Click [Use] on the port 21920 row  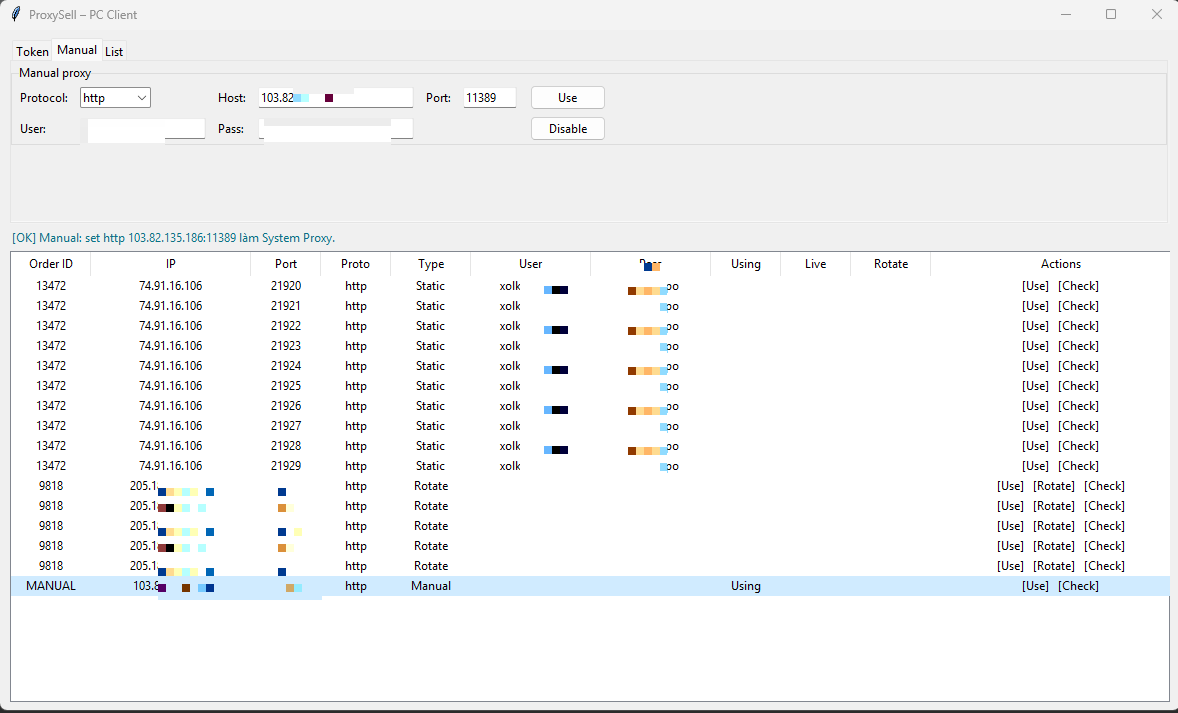click(x=1035, y=285)
